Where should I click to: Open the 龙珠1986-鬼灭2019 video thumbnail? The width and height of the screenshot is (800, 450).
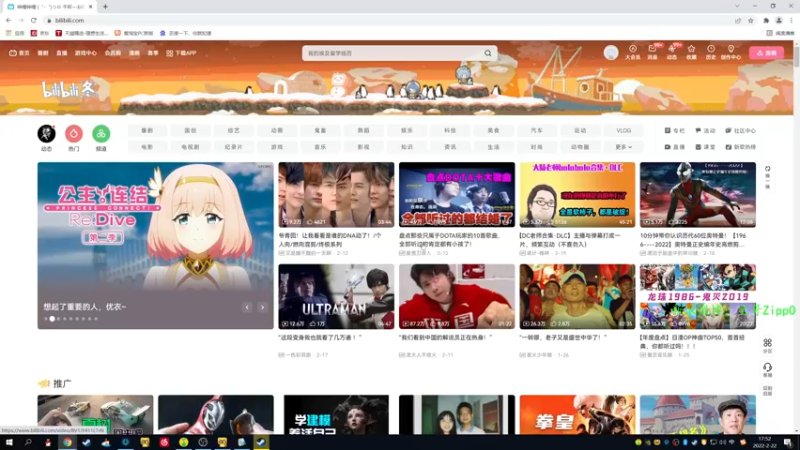(698, 296)
